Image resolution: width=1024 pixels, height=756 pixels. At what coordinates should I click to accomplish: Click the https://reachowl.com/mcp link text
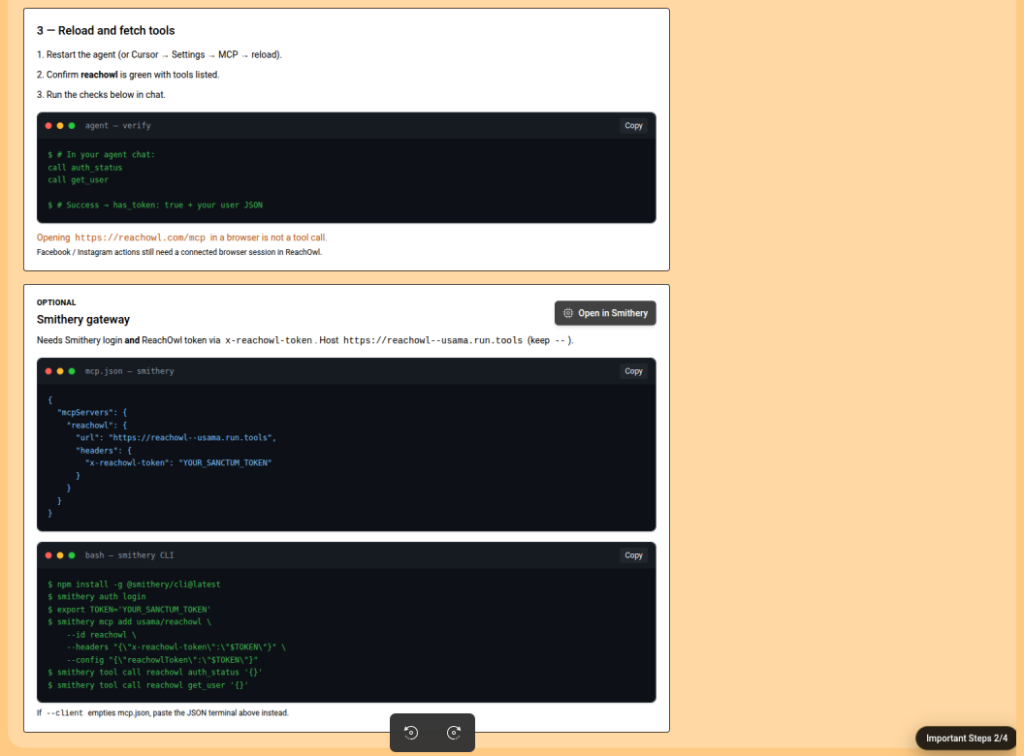(x=140, y=238)
